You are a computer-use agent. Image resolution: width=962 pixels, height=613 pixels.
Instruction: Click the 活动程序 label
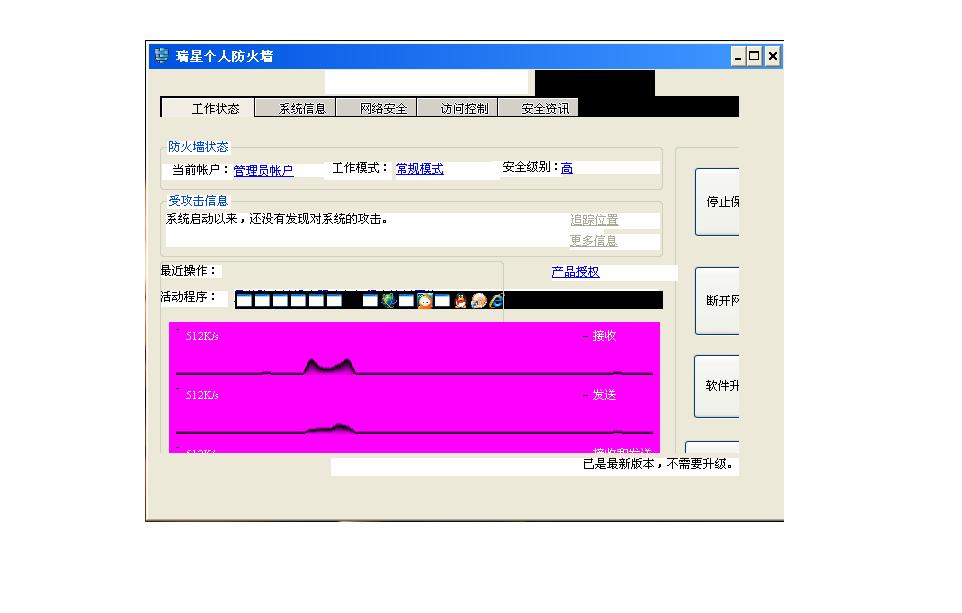click(x=188, y=297)
